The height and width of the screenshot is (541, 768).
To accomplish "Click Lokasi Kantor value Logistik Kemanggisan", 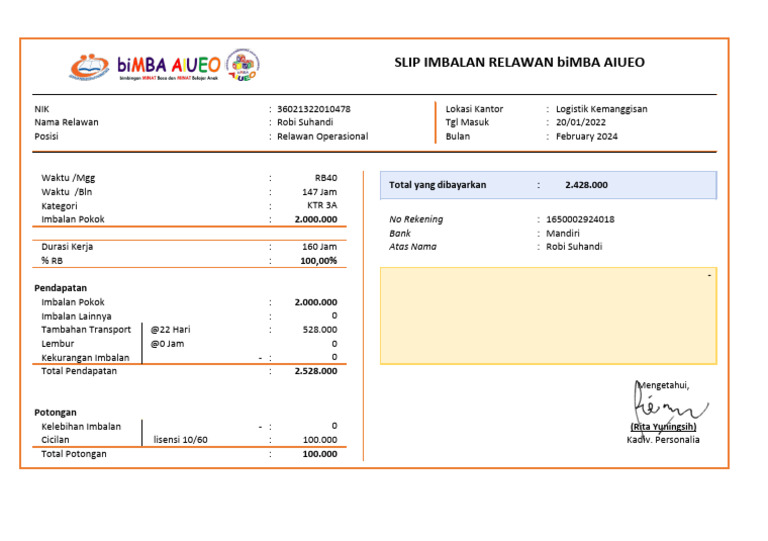I will pyautogui.click(x=601, y=109).
